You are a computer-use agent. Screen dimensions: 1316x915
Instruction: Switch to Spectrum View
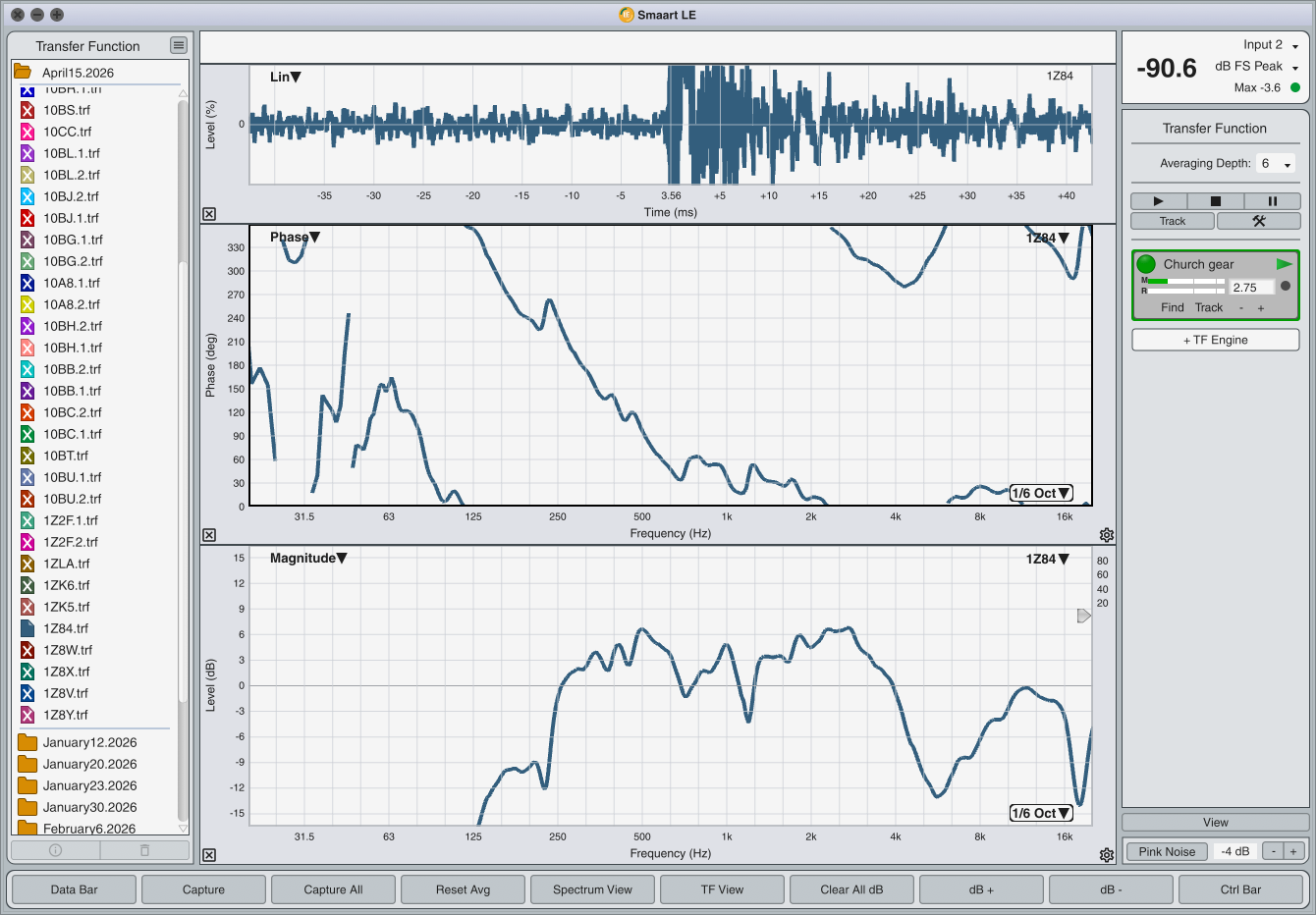coord(593,889)
